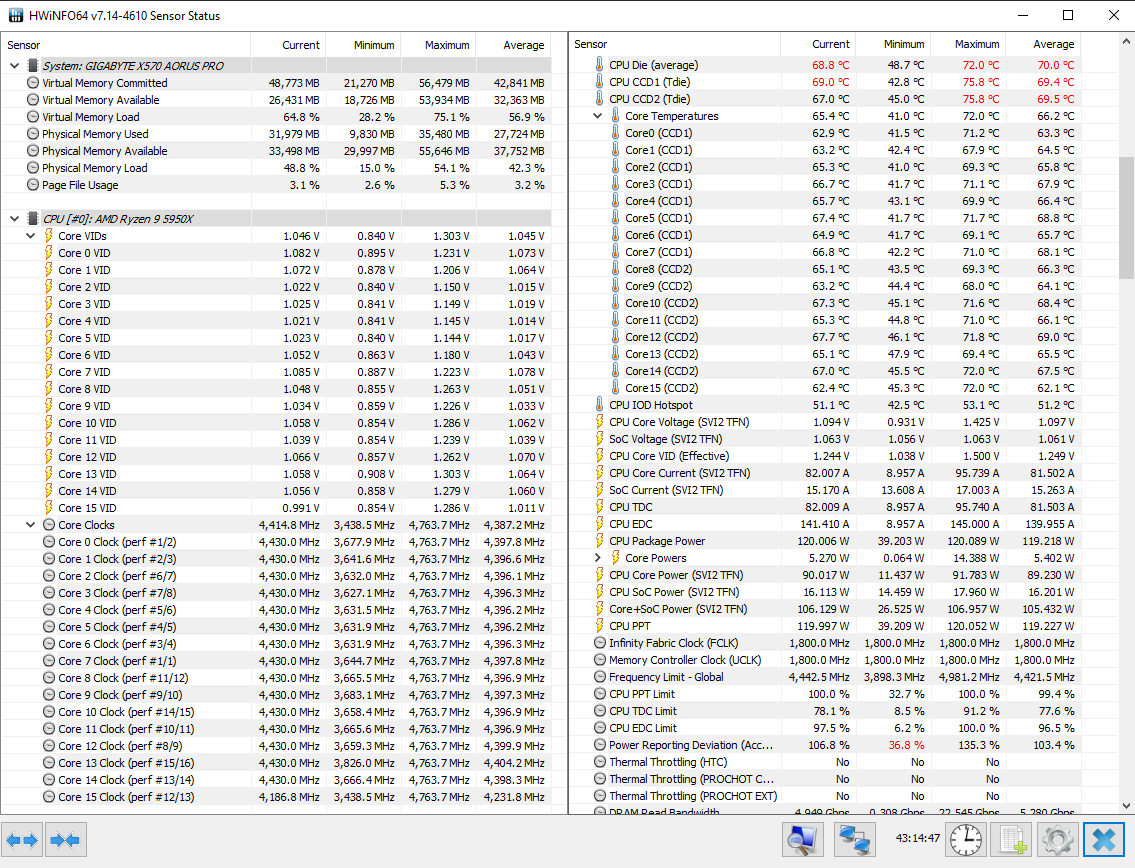The height and width of the screenshot is (868, 1135).
Task: Click the scrollbar up arrow
Action: coord(1126,41)
